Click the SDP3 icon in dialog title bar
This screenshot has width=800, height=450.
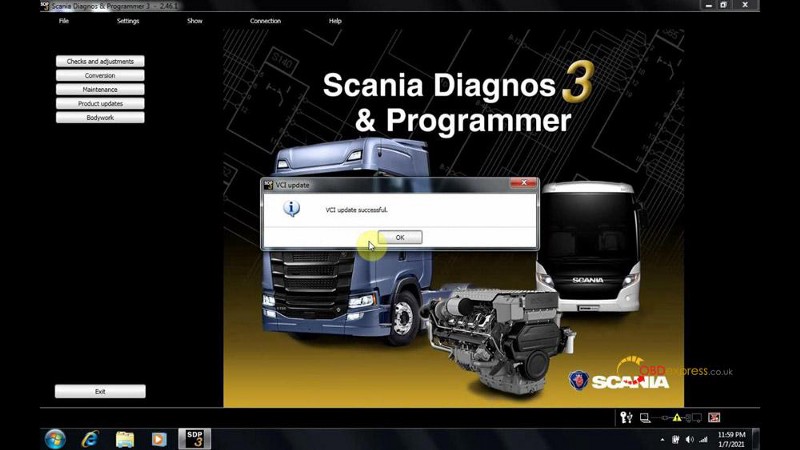pos(268,185)
